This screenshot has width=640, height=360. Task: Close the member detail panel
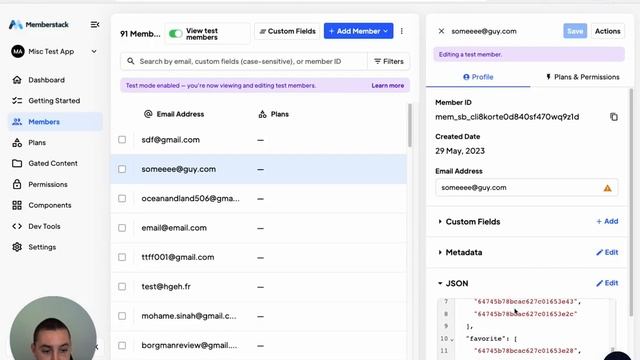[441, 31]
